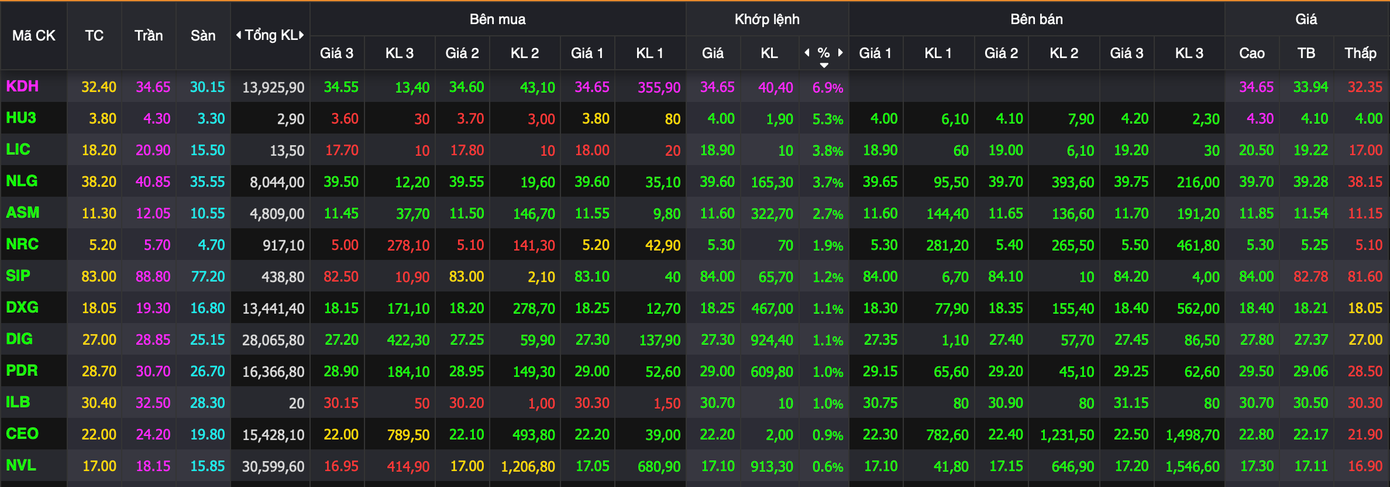Click the Thấp column header
This screenshot has height=487, width=1390.
(1360, 53)
